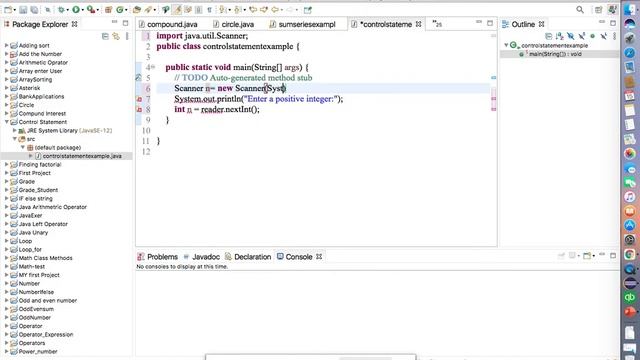The height and width of the screenshot is (360, 640).
Task: Select controlstatementexample.java in Package Explorer
Action: coord(82,156)
